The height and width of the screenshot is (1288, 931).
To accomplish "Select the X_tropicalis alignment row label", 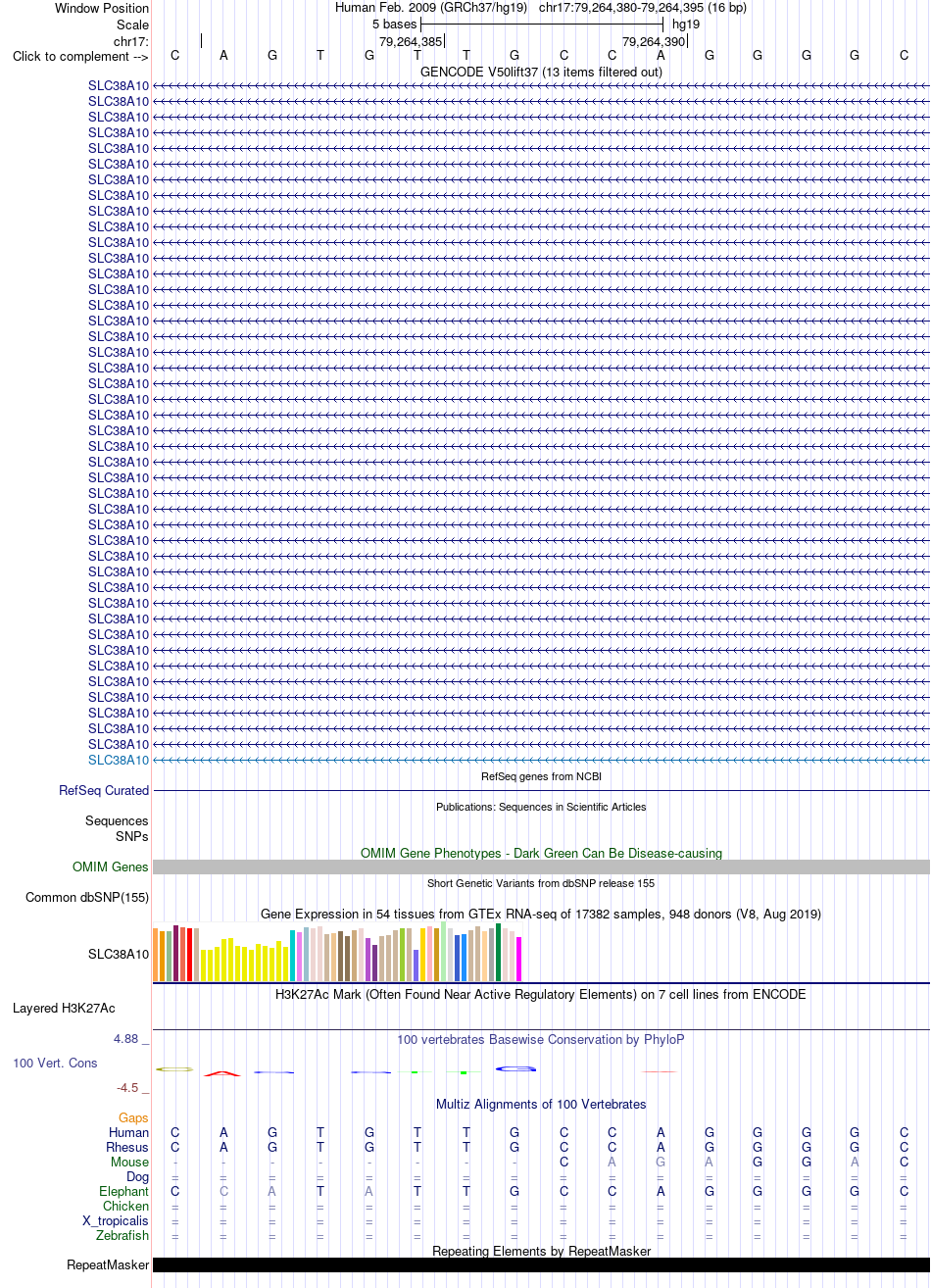I will point(116,1220).
